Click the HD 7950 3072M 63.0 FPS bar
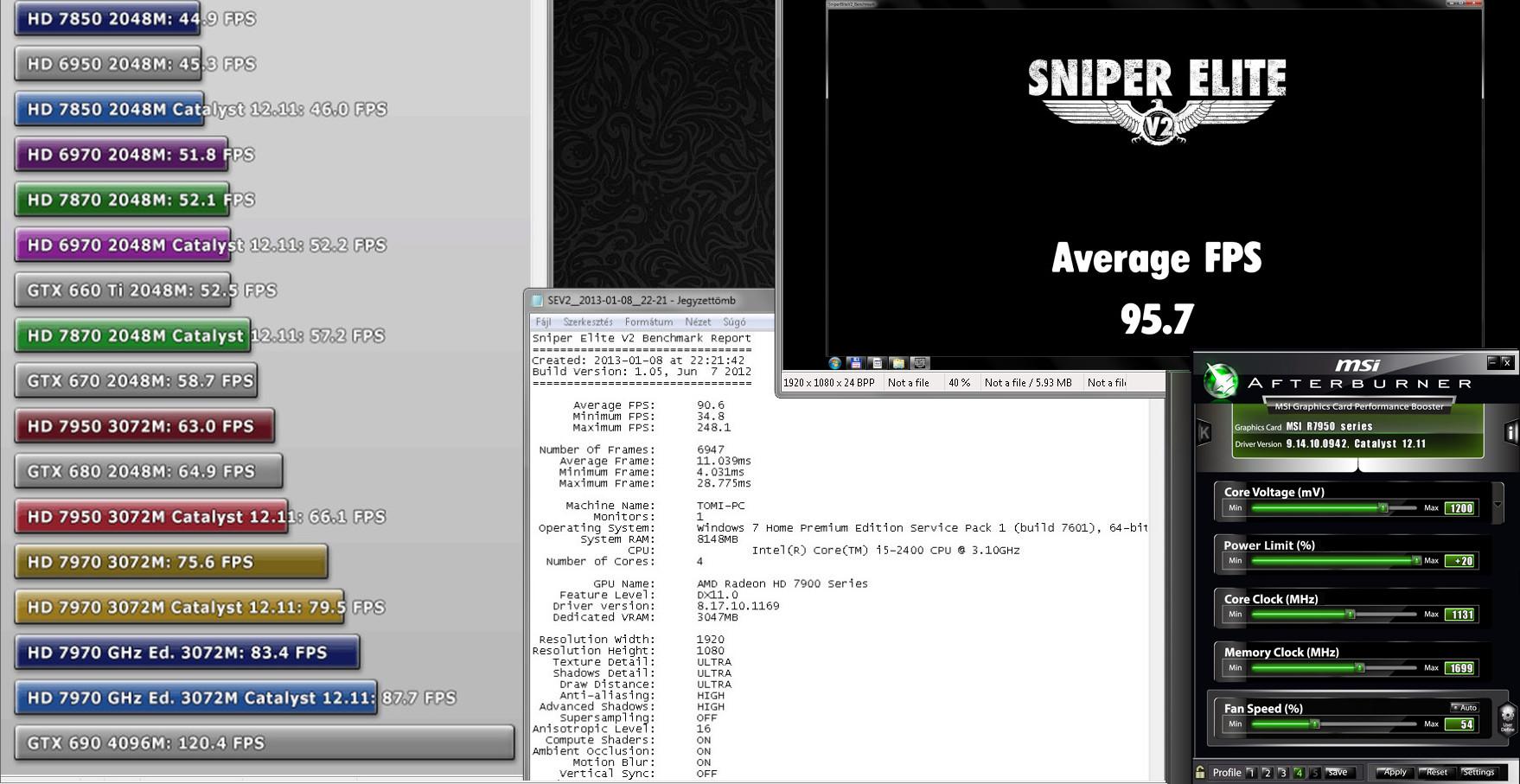1520x784 pixels. [x=144, y=426]
